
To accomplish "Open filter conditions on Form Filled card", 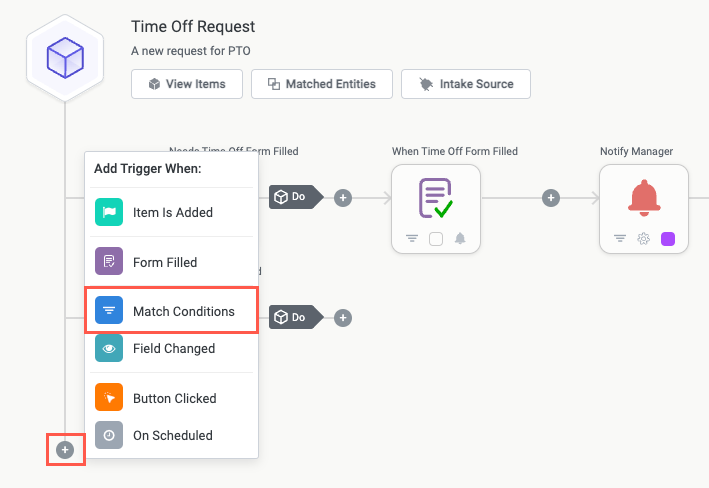I will coord(411,239).
